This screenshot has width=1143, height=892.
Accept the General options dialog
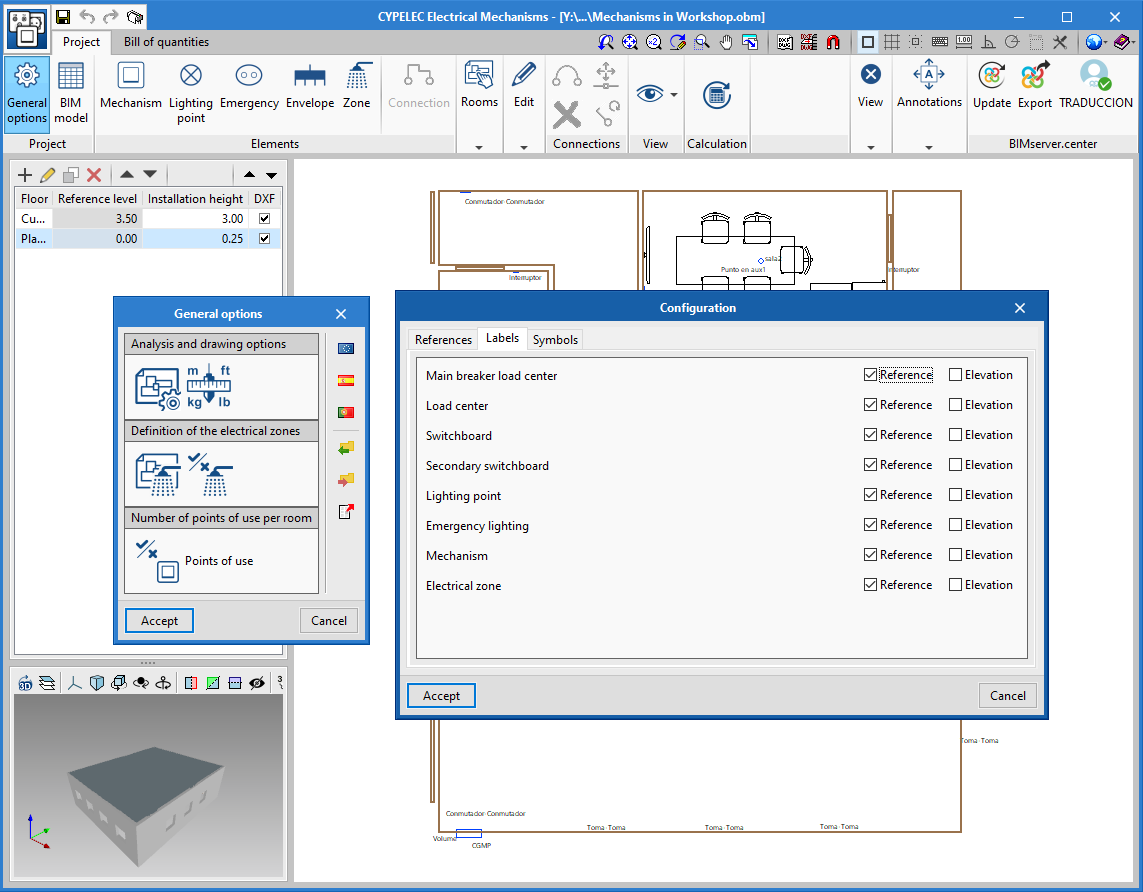[159, 621]
